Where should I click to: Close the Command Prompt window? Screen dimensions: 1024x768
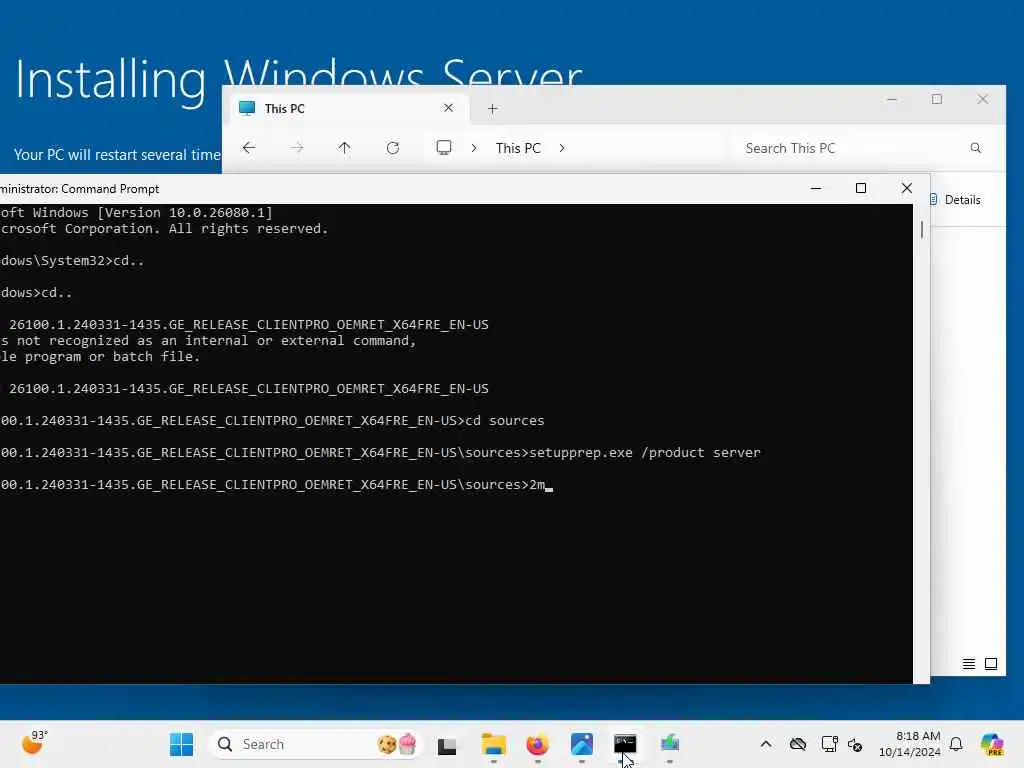(906, 188)
